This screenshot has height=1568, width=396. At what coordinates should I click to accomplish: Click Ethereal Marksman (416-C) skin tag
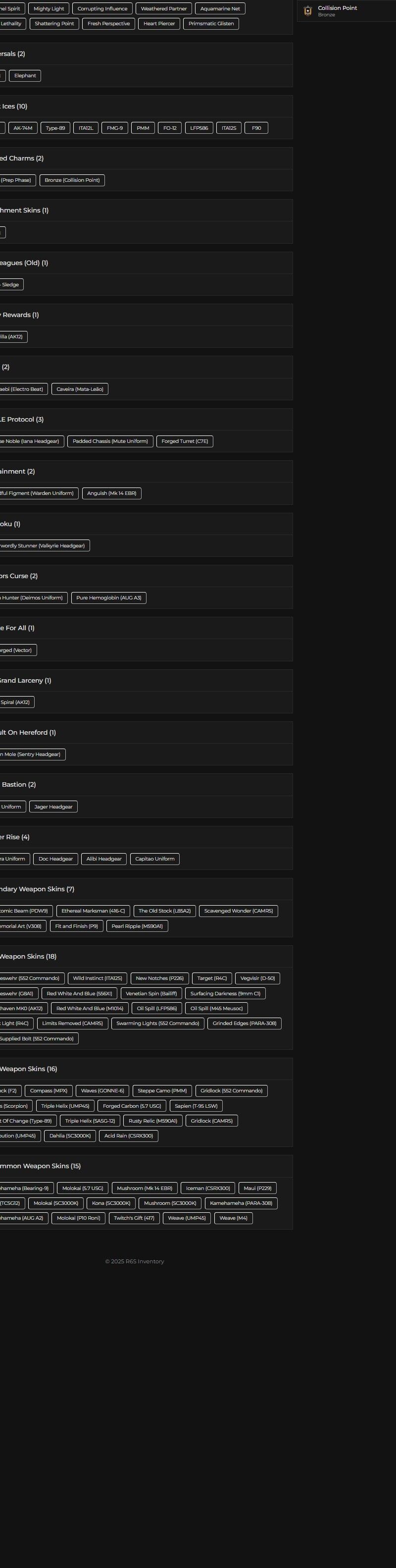(93, 911)
